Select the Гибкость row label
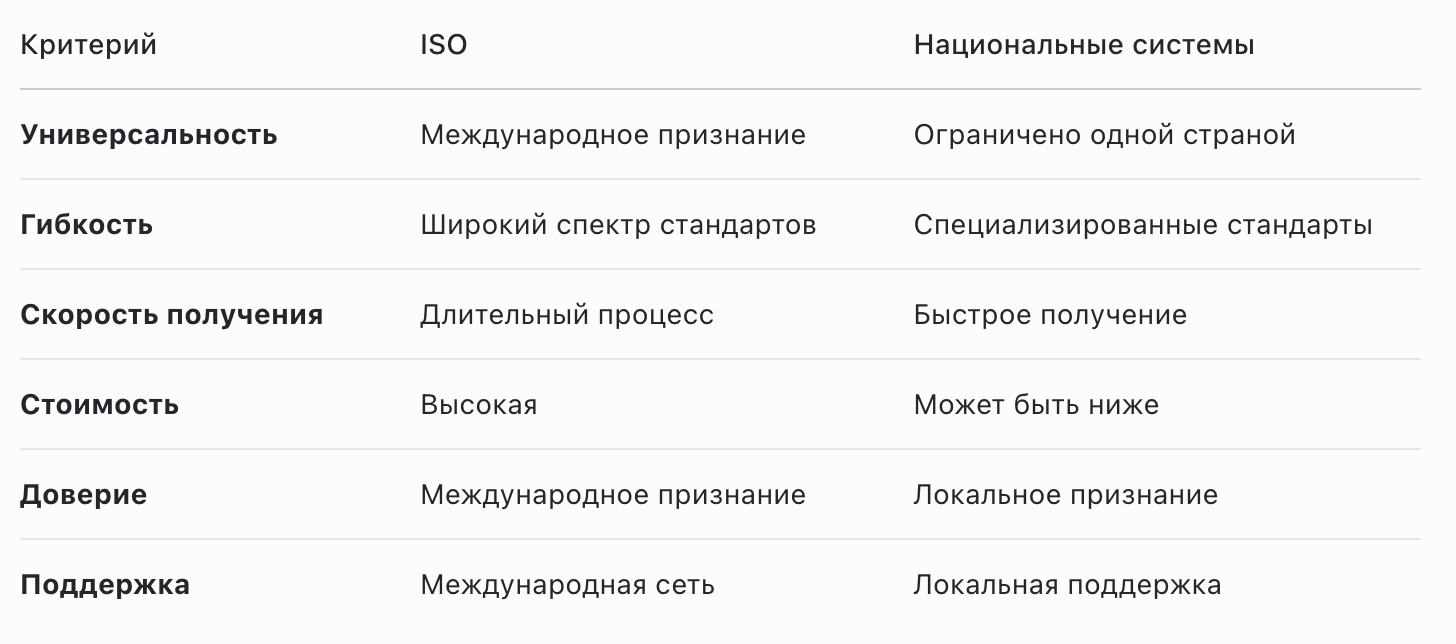 tap(87, 225)
